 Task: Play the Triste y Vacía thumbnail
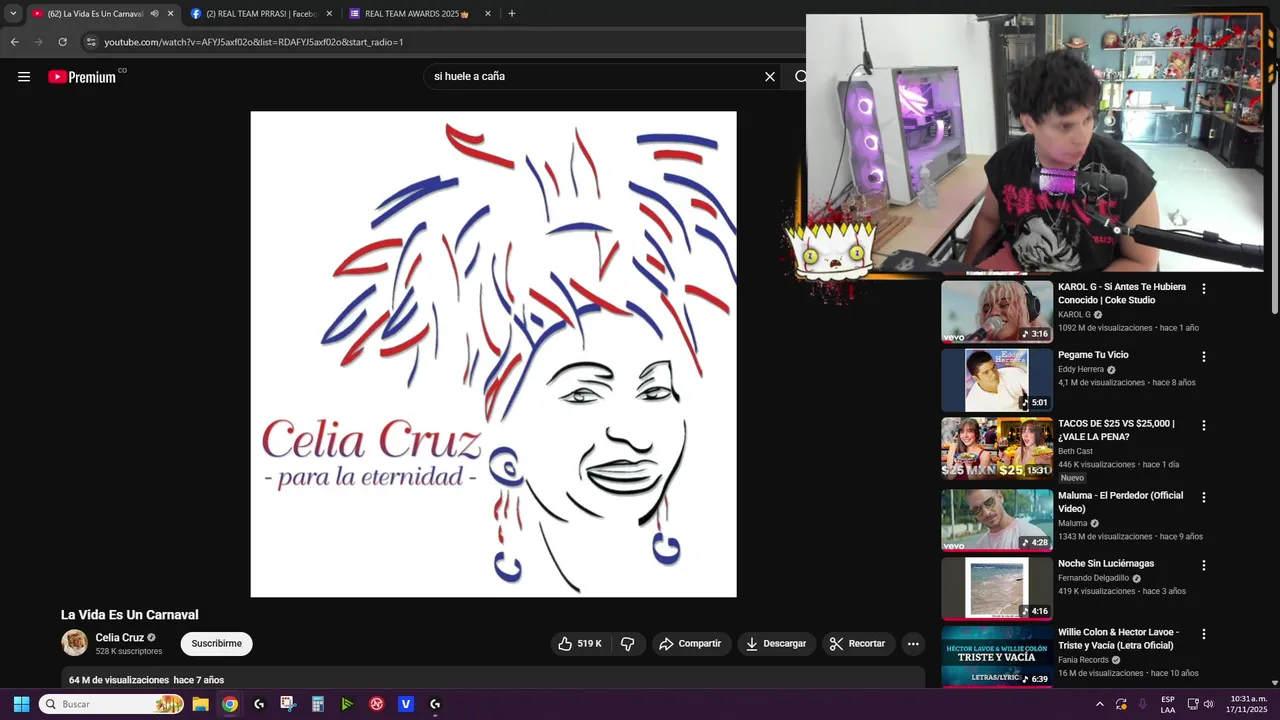coord(997,656)
